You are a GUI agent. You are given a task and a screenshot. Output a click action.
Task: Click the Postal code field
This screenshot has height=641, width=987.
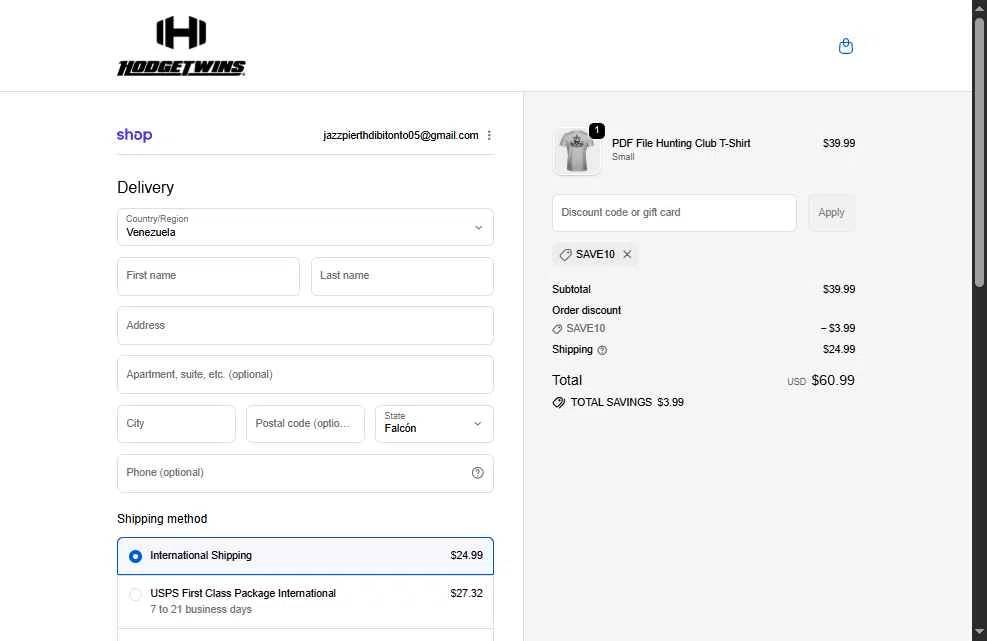[305, 424]
